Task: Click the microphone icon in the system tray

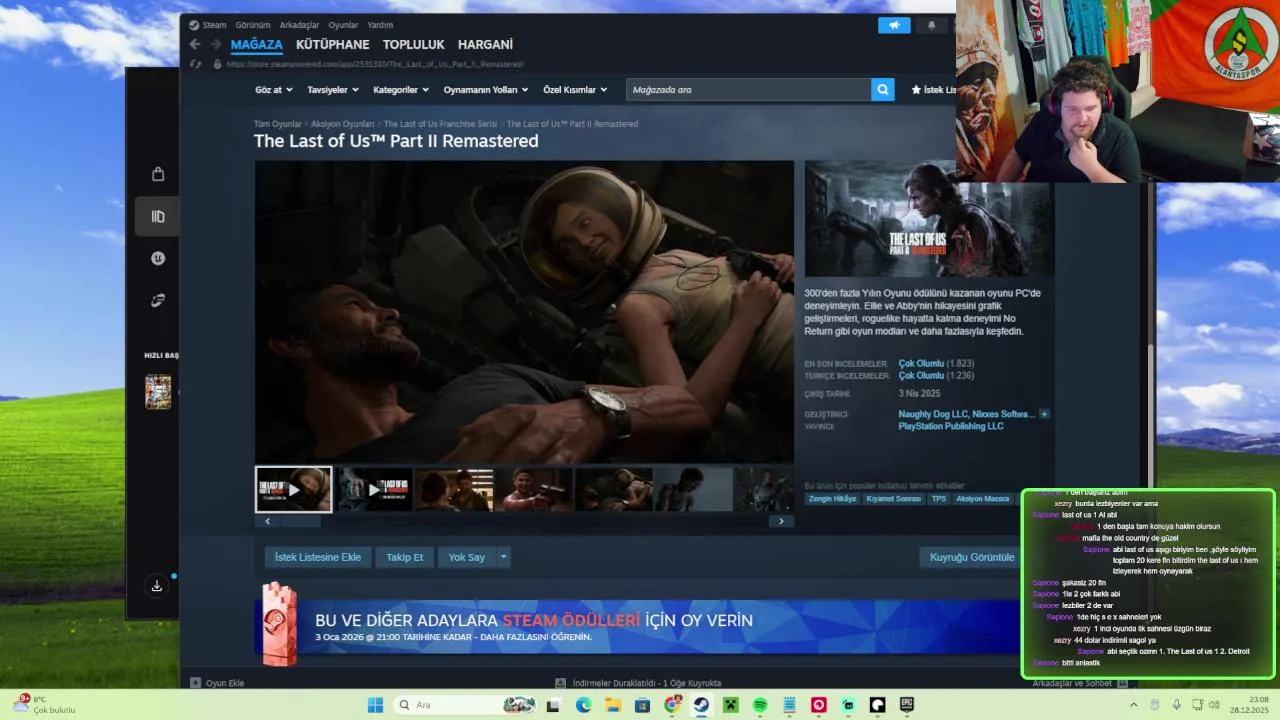Action: pyautogui.click(x=1176, y=705)
